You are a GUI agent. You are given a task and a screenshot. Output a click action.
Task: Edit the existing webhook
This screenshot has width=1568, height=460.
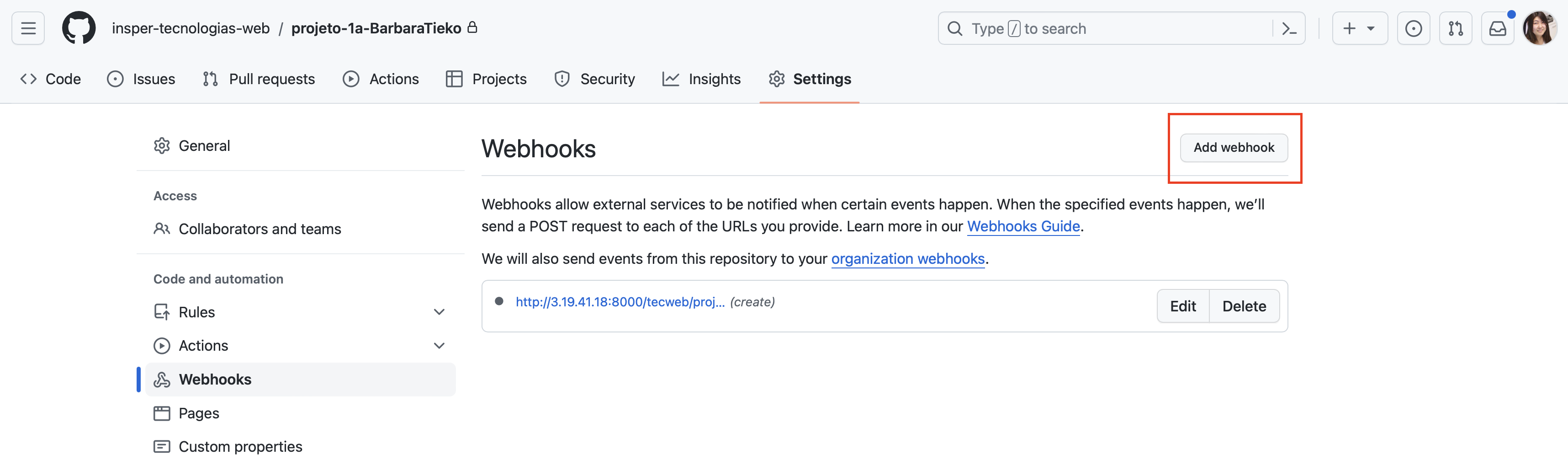point(1182,306)
